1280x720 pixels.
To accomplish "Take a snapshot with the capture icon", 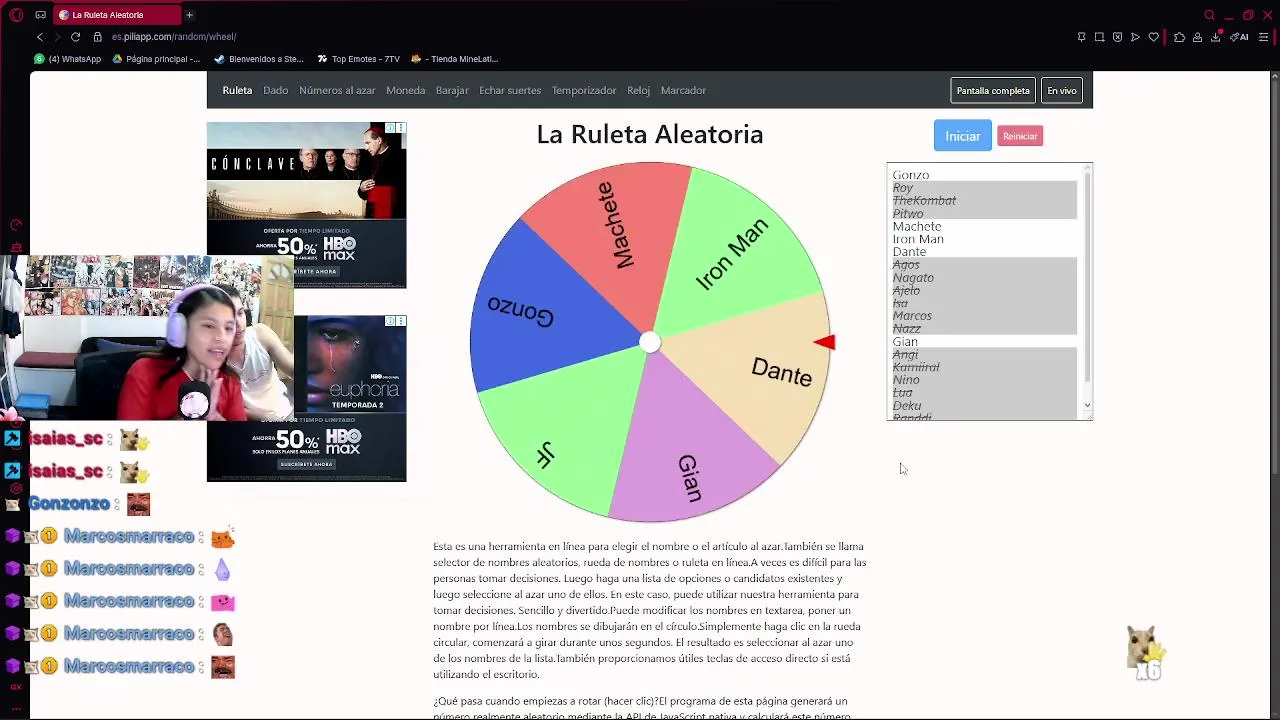I will (x=1099, y=37).
